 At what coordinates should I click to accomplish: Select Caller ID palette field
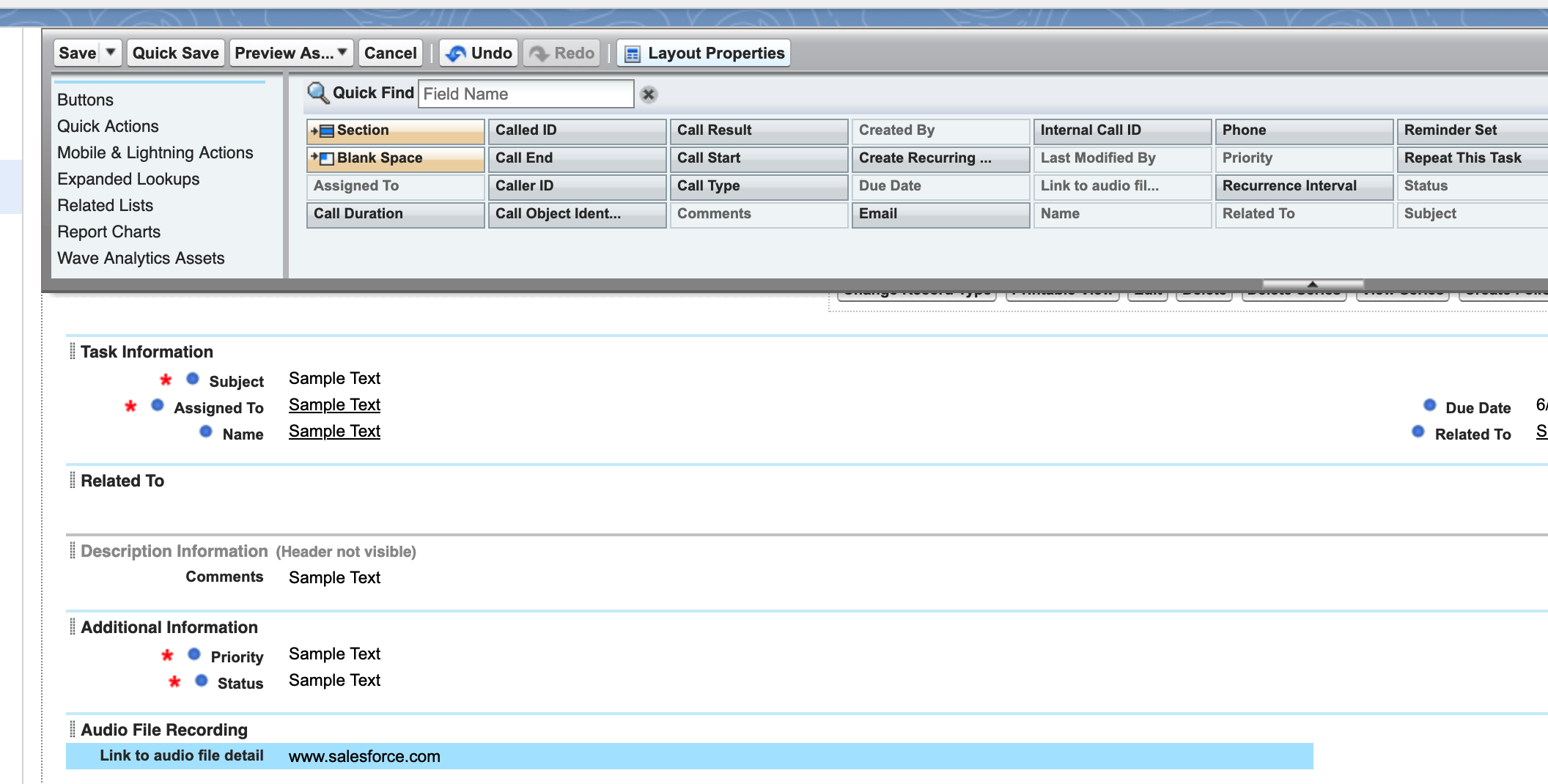pos(578,186)
